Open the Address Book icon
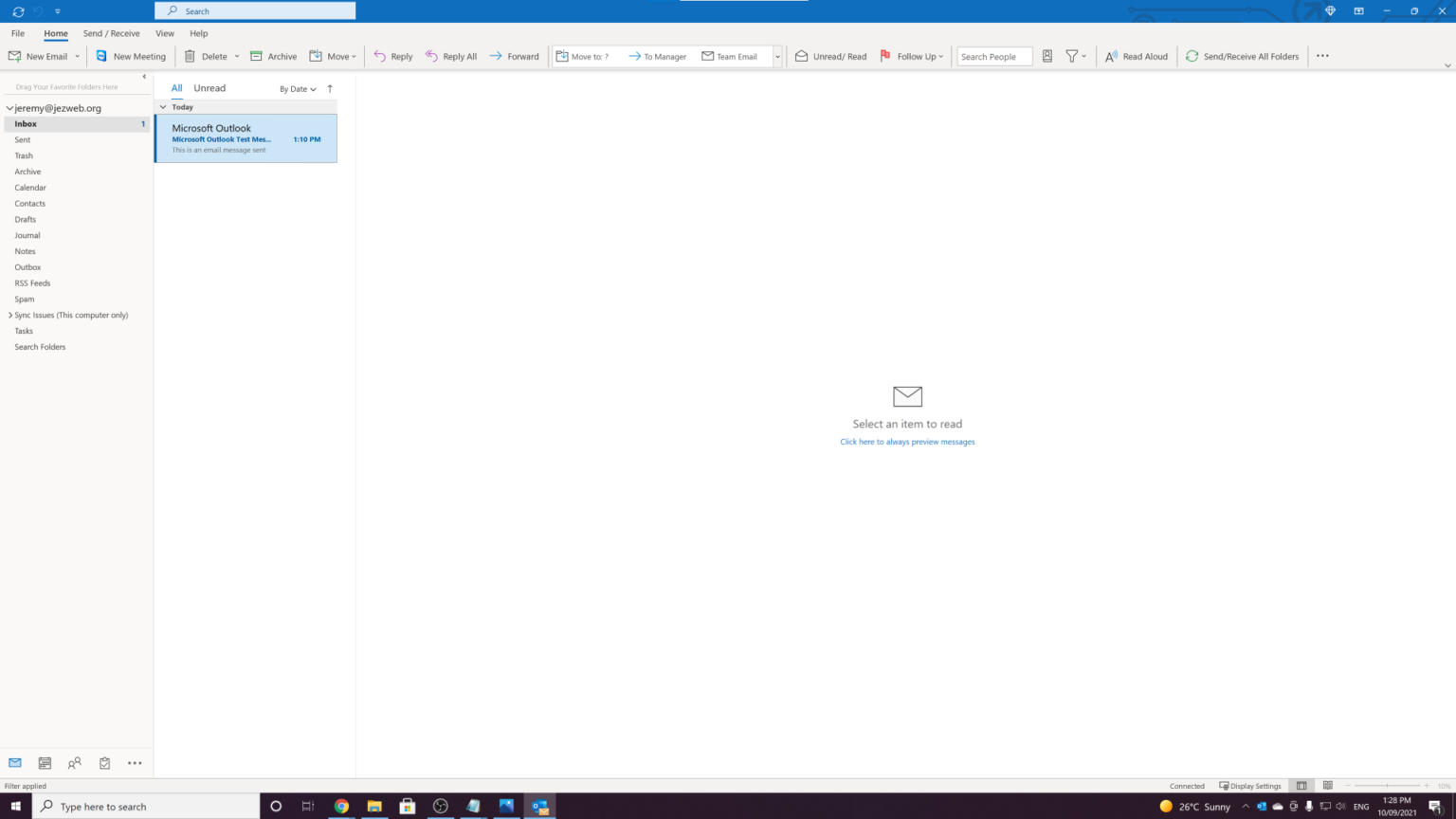This screenshot has width=1456, height=819. point(1047,56)
